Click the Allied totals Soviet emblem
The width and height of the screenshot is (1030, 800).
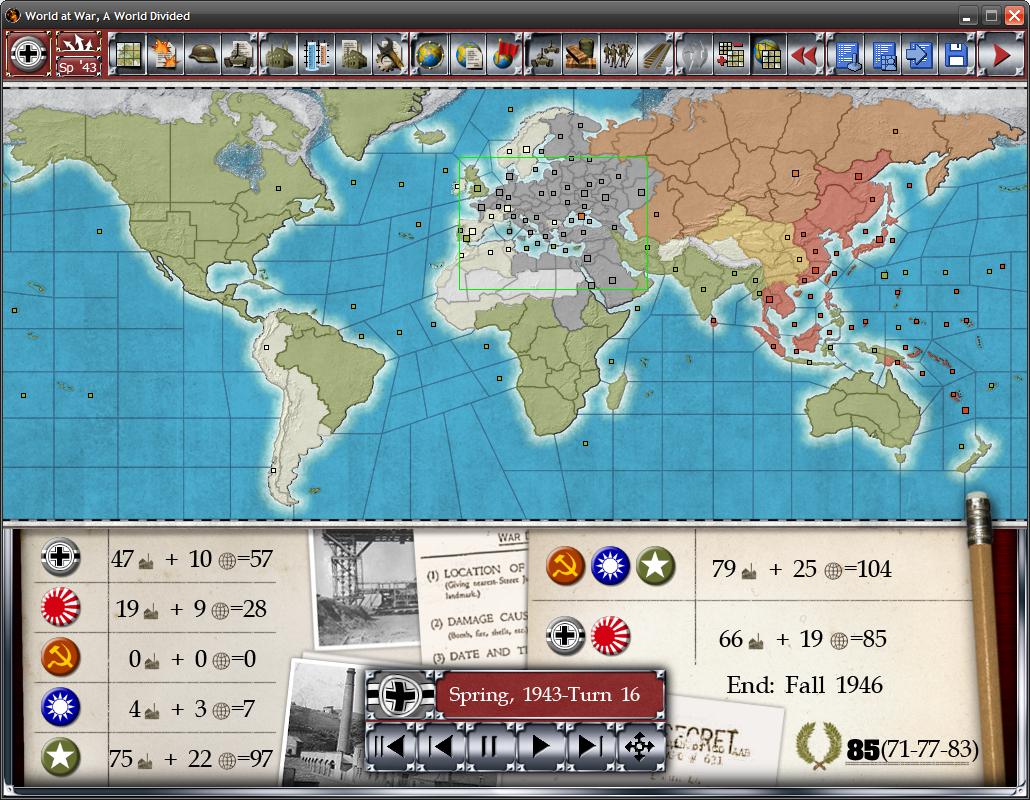pos(566,566)
